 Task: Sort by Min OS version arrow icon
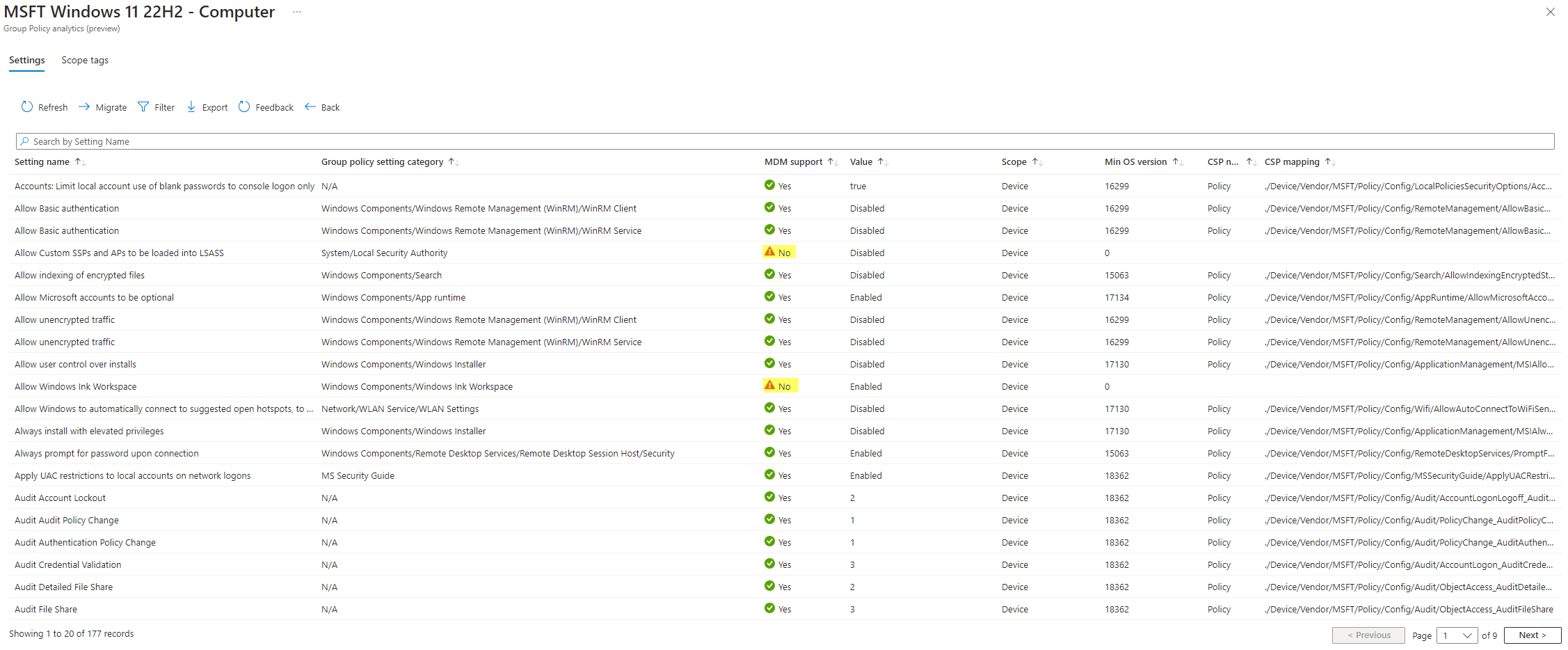point(1178,161)
